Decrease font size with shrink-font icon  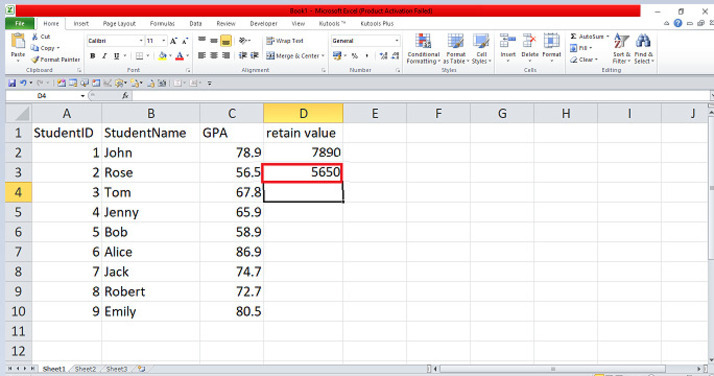(185, 41)
